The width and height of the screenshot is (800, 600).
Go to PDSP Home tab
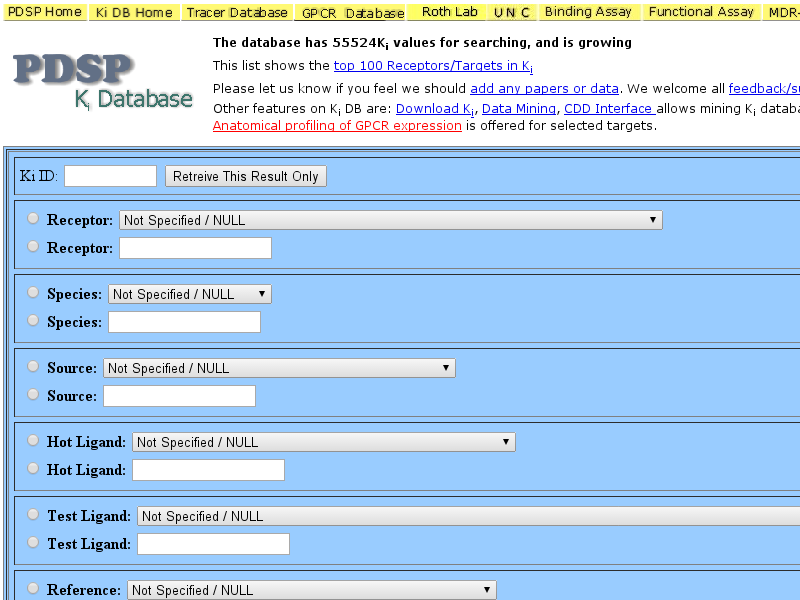pyautogui.click(x=45, y=12)
